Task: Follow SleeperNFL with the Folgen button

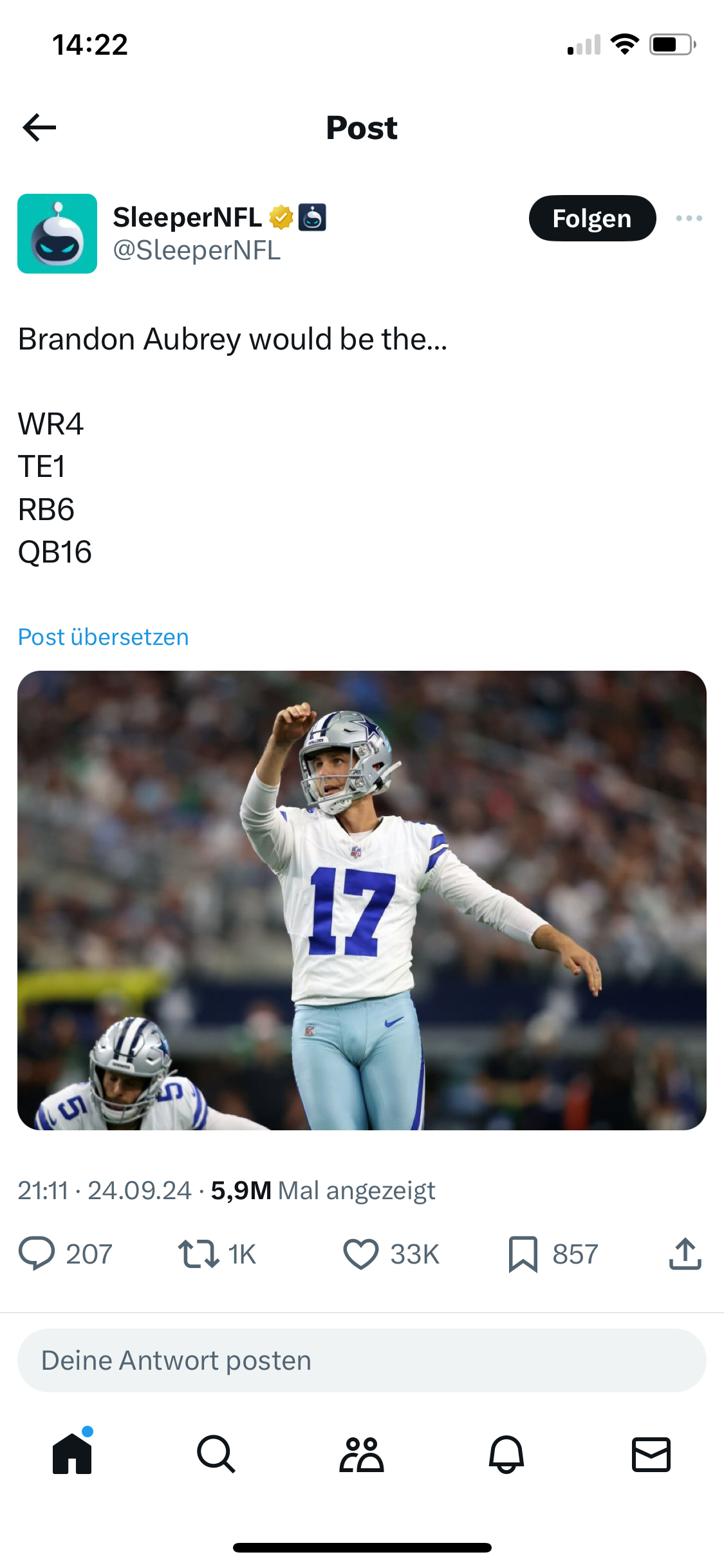Action: point(592,218)
